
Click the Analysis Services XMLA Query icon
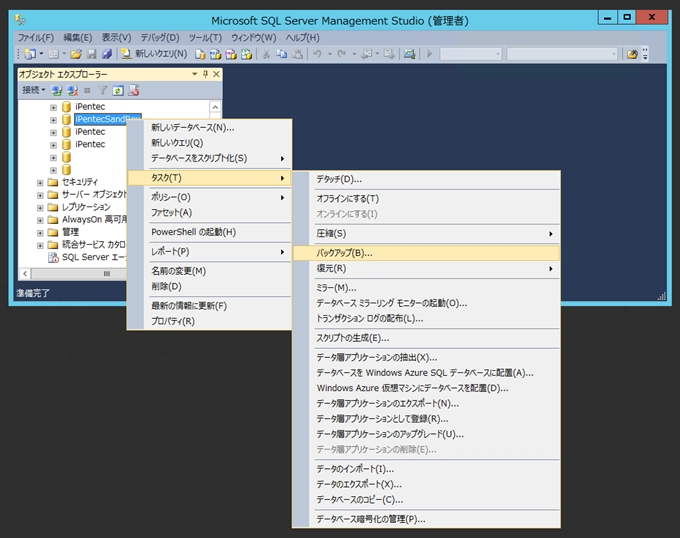[x=247, y=54]
